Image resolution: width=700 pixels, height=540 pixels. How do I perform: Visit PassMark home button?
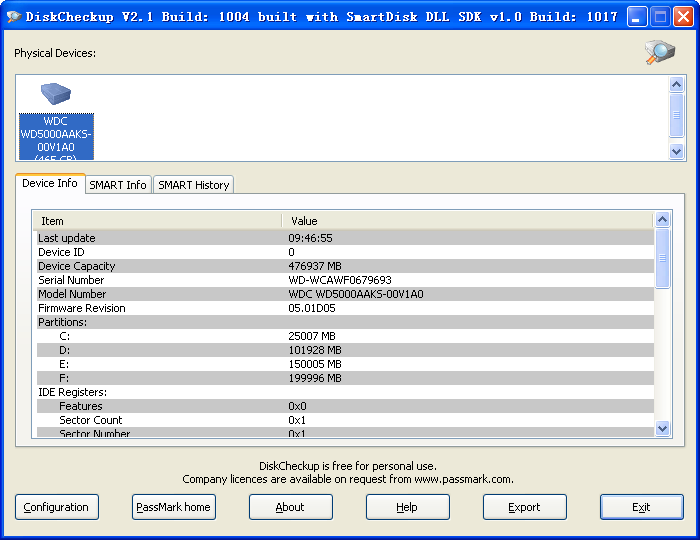pos(174,507)
